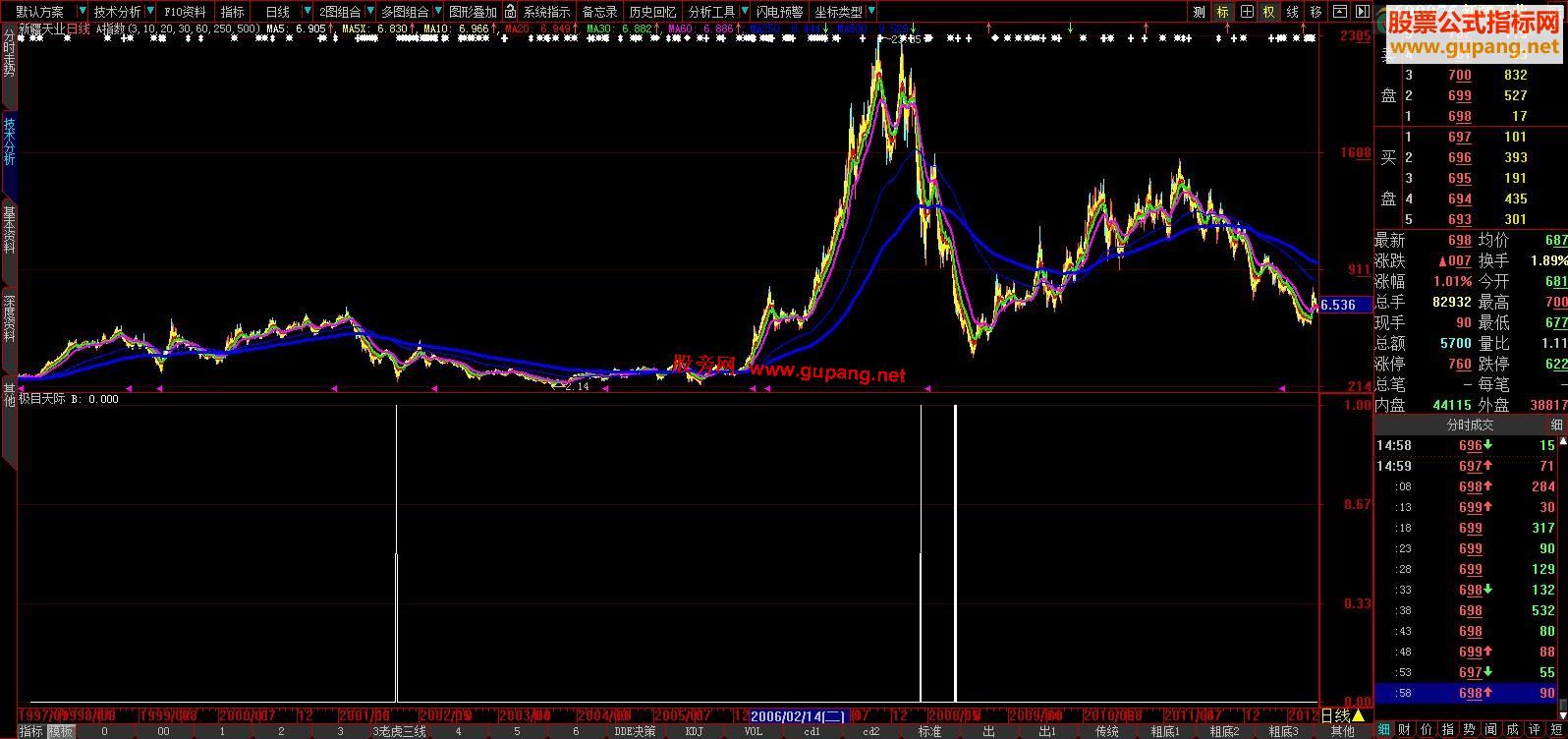The height and width of the screenshot is (739, 1568).
Task: Click the 细 detail tab at bottom right
Action: 1384,730
